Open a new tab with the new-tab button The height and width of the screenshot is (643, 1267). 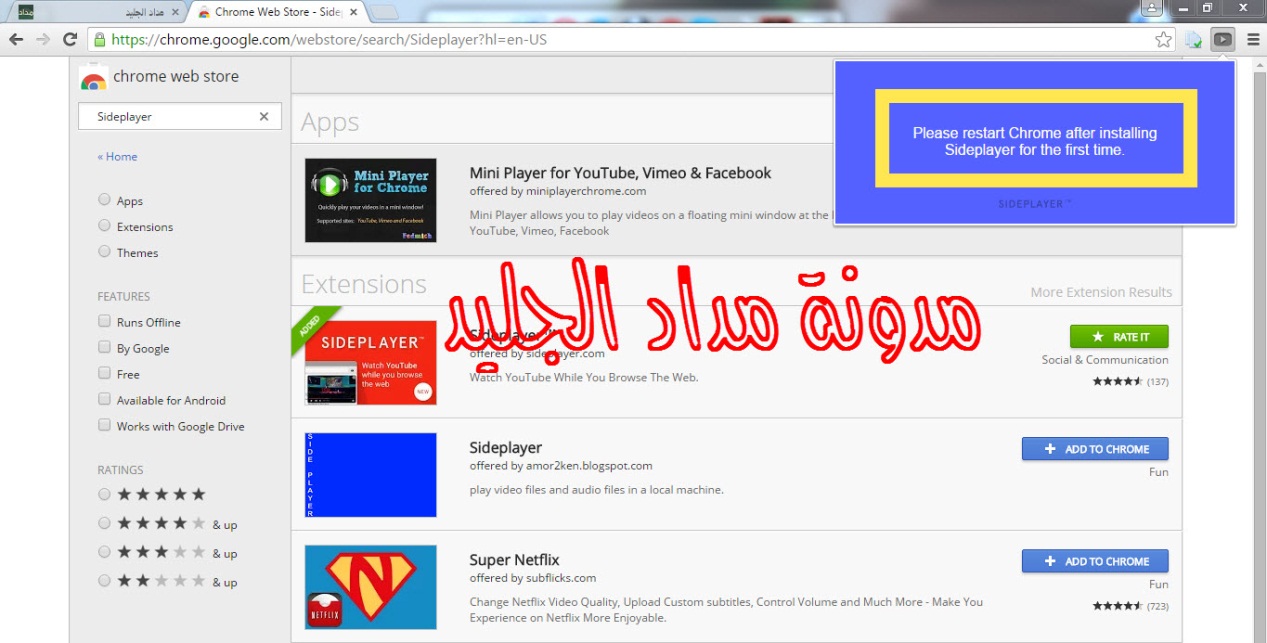(x=384, y=12)
